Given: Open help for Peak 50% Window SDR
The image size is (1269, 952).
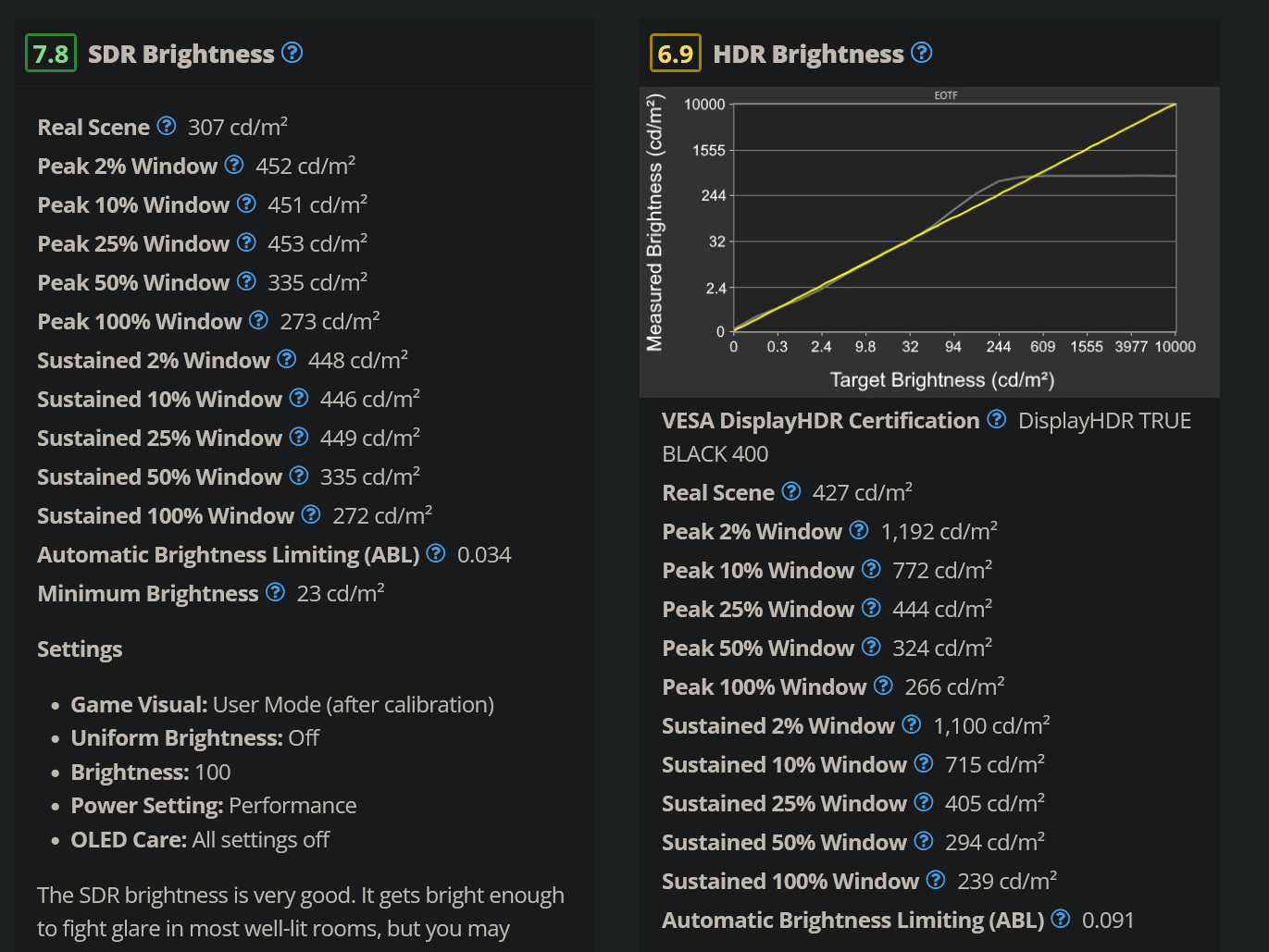Looking at the screenshot, I should coord(246,280).
